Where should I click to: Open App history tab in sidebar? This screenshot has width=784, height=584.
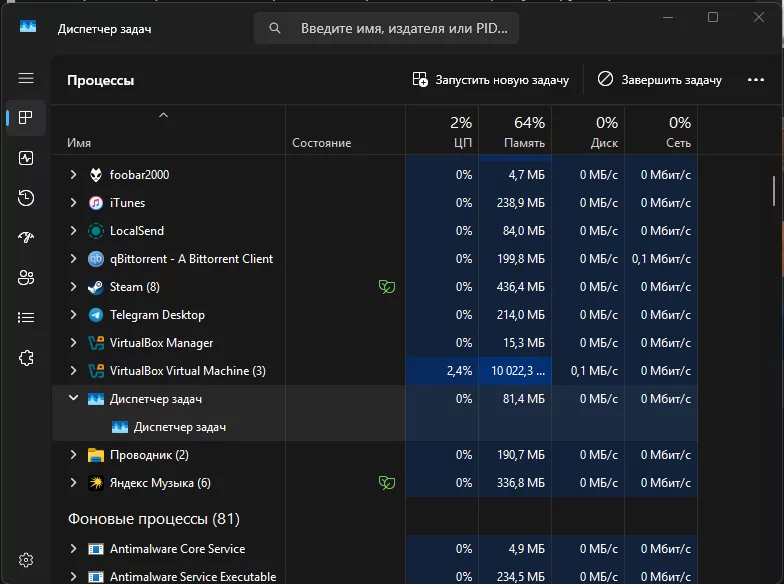point(26,198)
